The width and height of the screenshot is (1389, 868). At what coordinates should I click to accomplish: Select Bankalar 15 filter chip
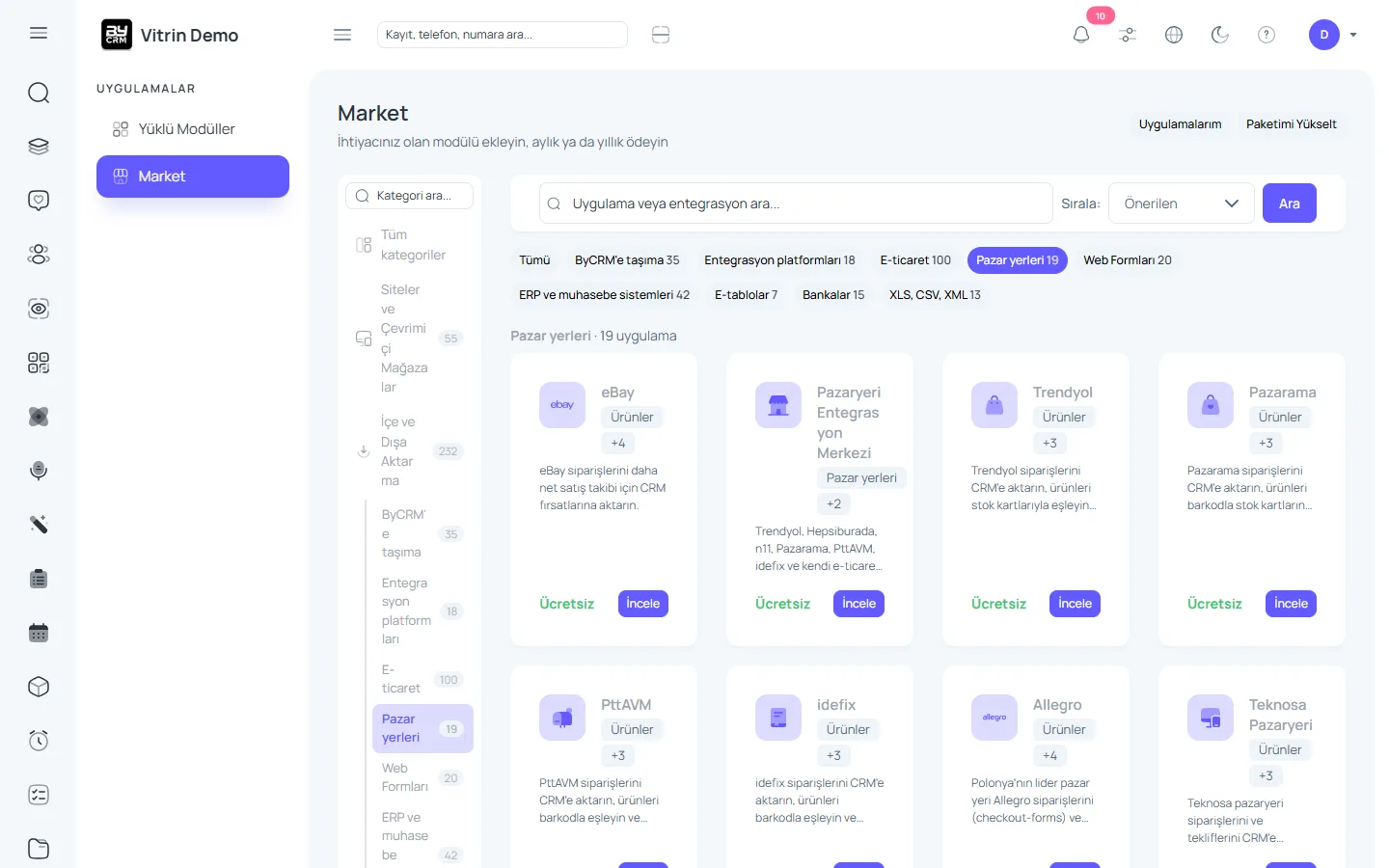coord(833,295)
